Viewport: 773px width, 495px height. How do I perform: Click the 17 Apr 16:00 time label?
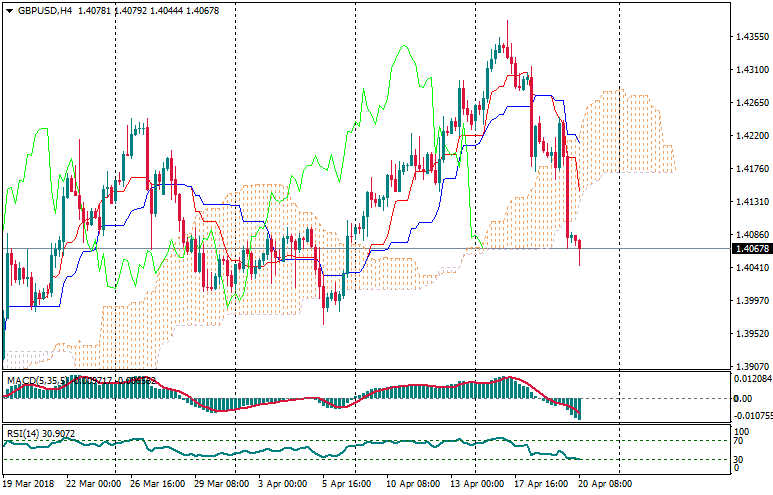point(541,482)
